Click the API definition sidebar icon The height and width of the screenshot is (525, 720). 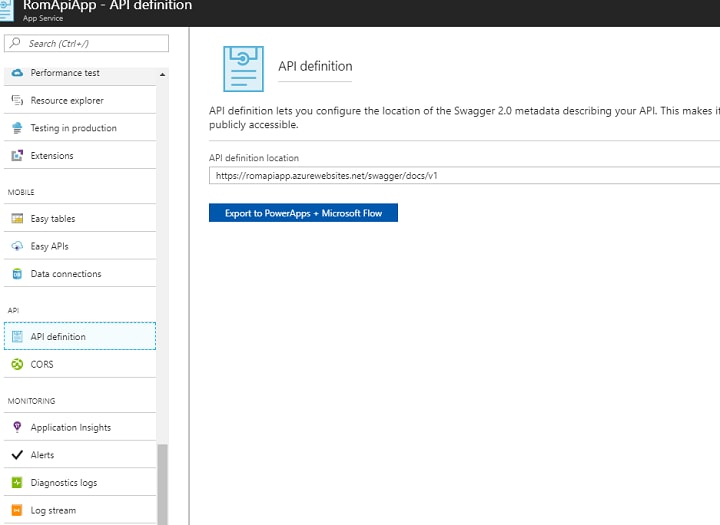[x=17, y=337]
